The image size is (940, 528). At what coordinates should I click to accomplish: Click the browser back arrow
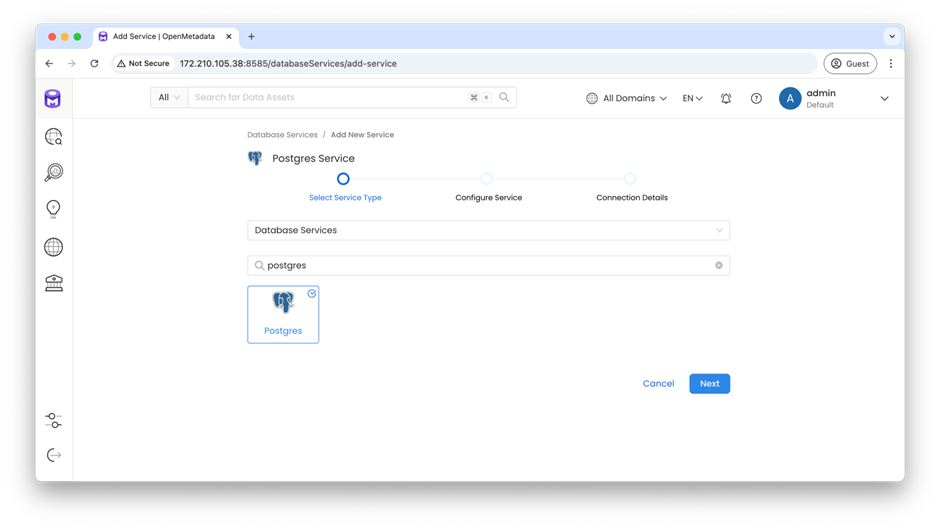[49, 64]
